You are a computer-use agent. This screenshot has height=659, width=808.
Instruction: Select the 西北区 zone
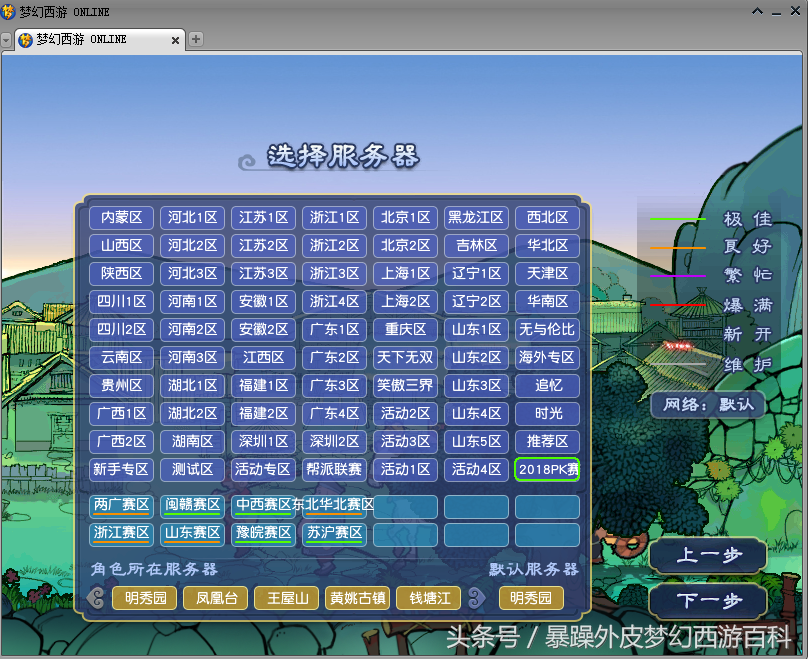click(x=547, y=217)
